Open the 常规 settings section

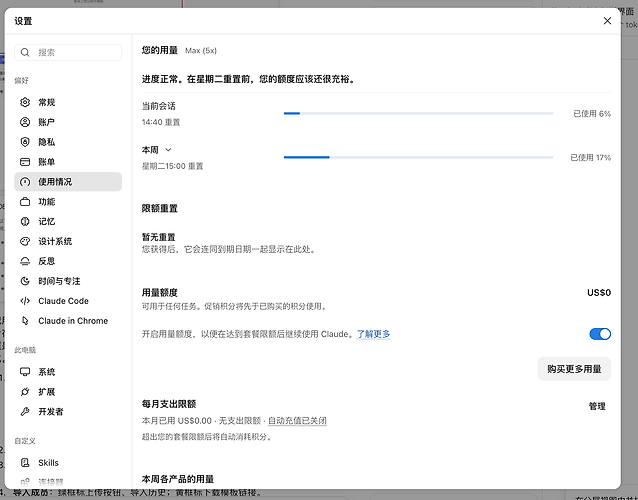coord(68,102)
